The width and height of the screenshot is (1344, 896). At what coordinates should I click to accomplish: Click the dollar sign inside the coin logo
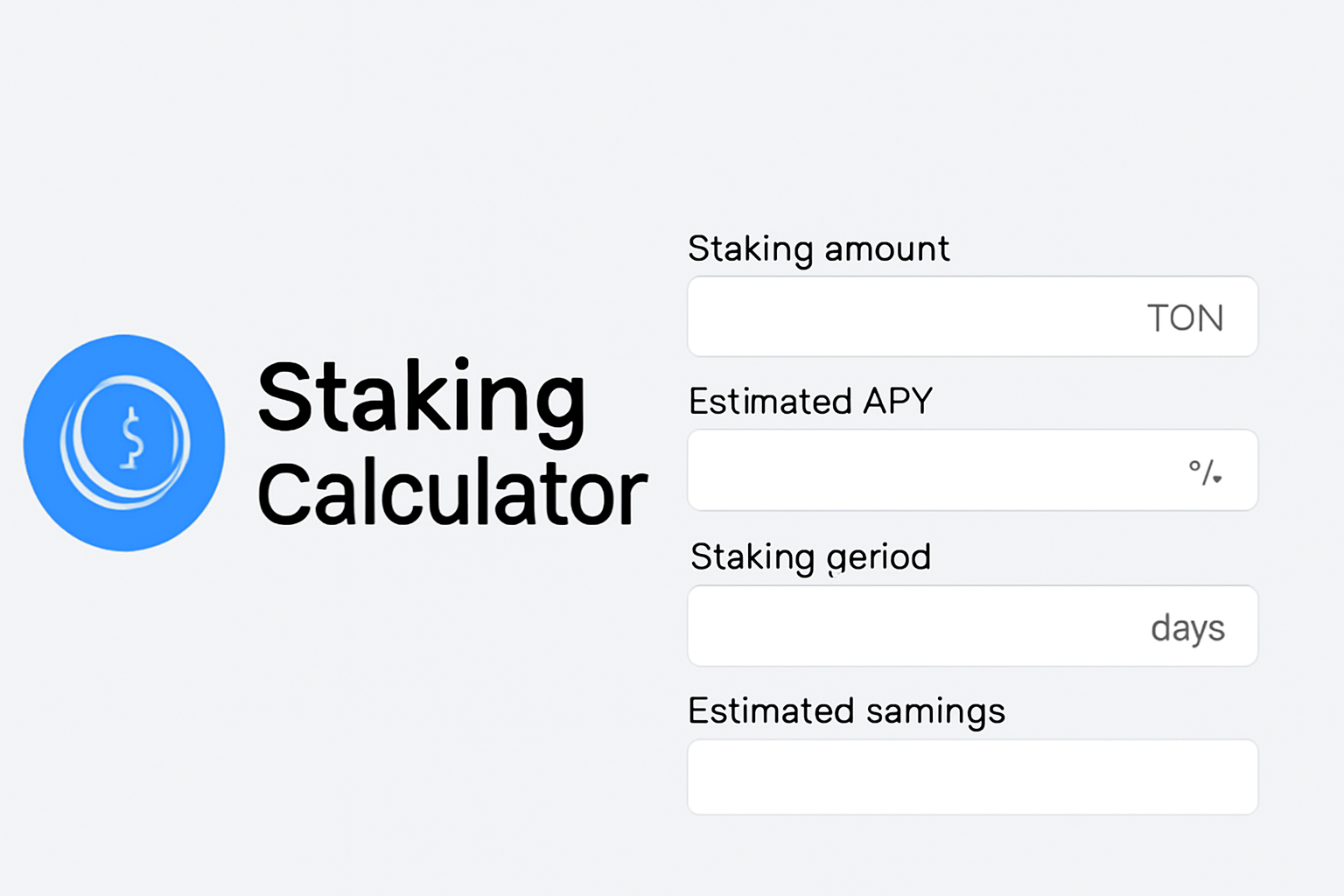click(x=132, y=437)
